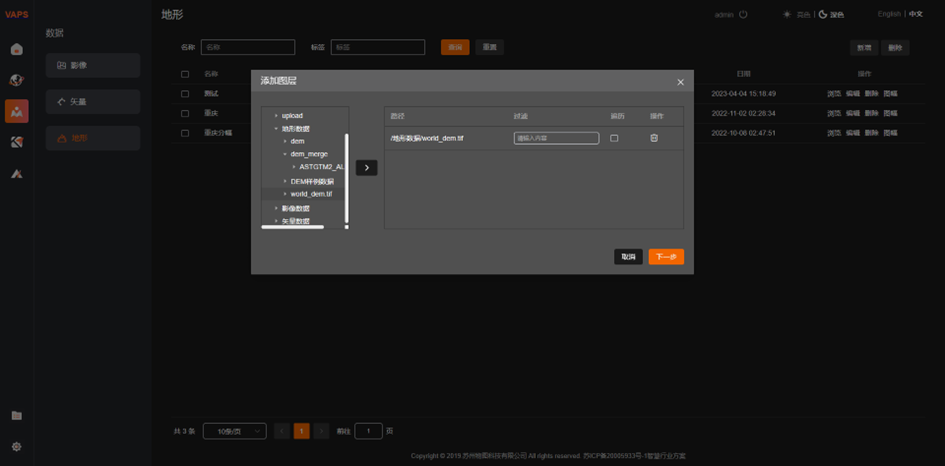Viewport: 945px width, 466px height.
Task: Click the orange 下一步 next button
Action: coord(666,257)
